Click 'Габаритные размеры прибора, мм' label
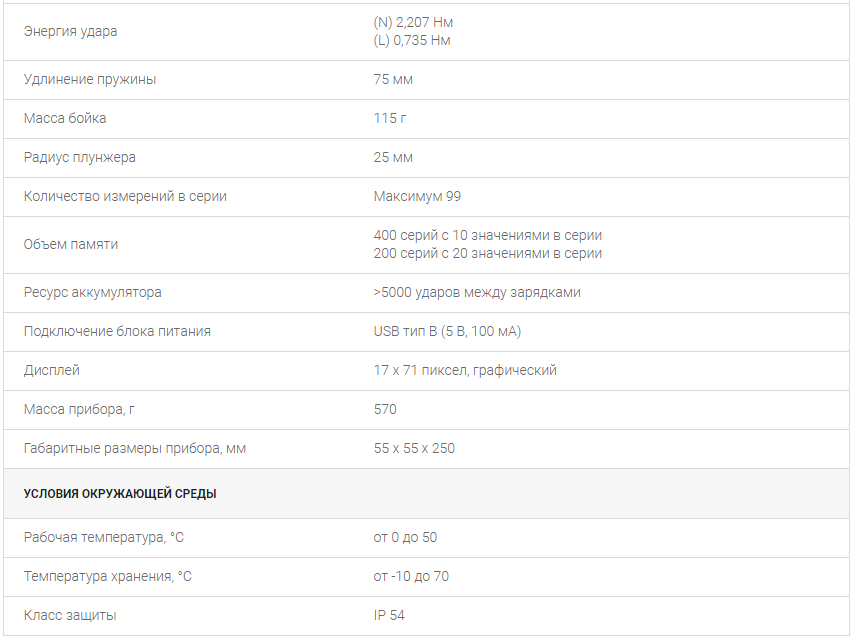Screen dimensions: 852x639 click(x=134, y=449)
